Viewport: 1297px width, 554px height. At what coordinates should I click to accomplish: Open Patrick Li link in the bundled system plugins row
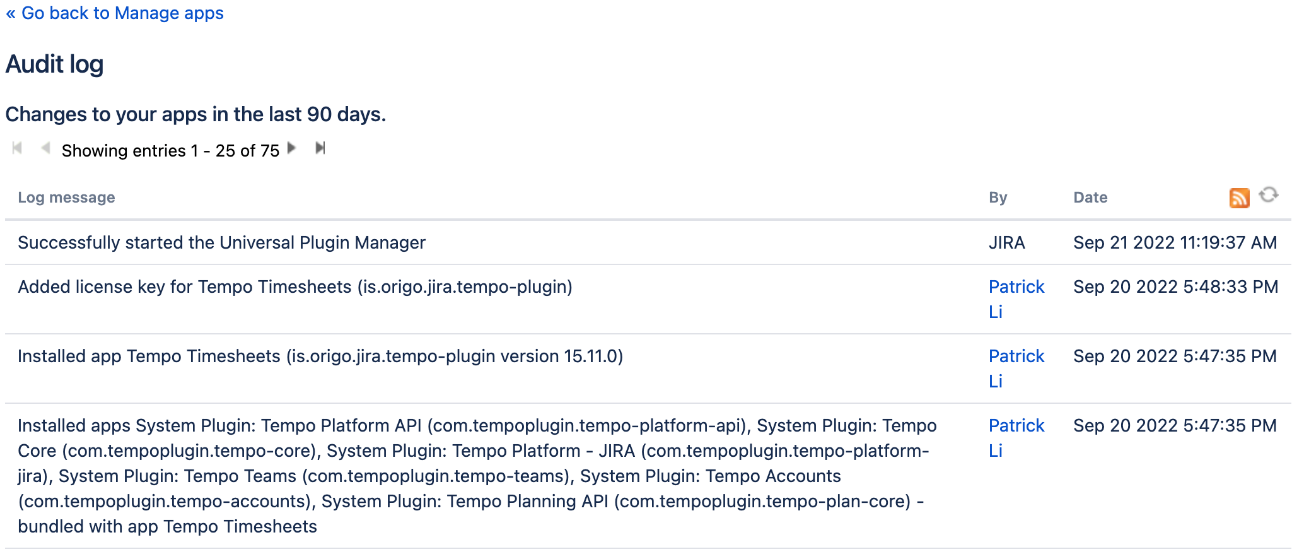point(1016,438)
